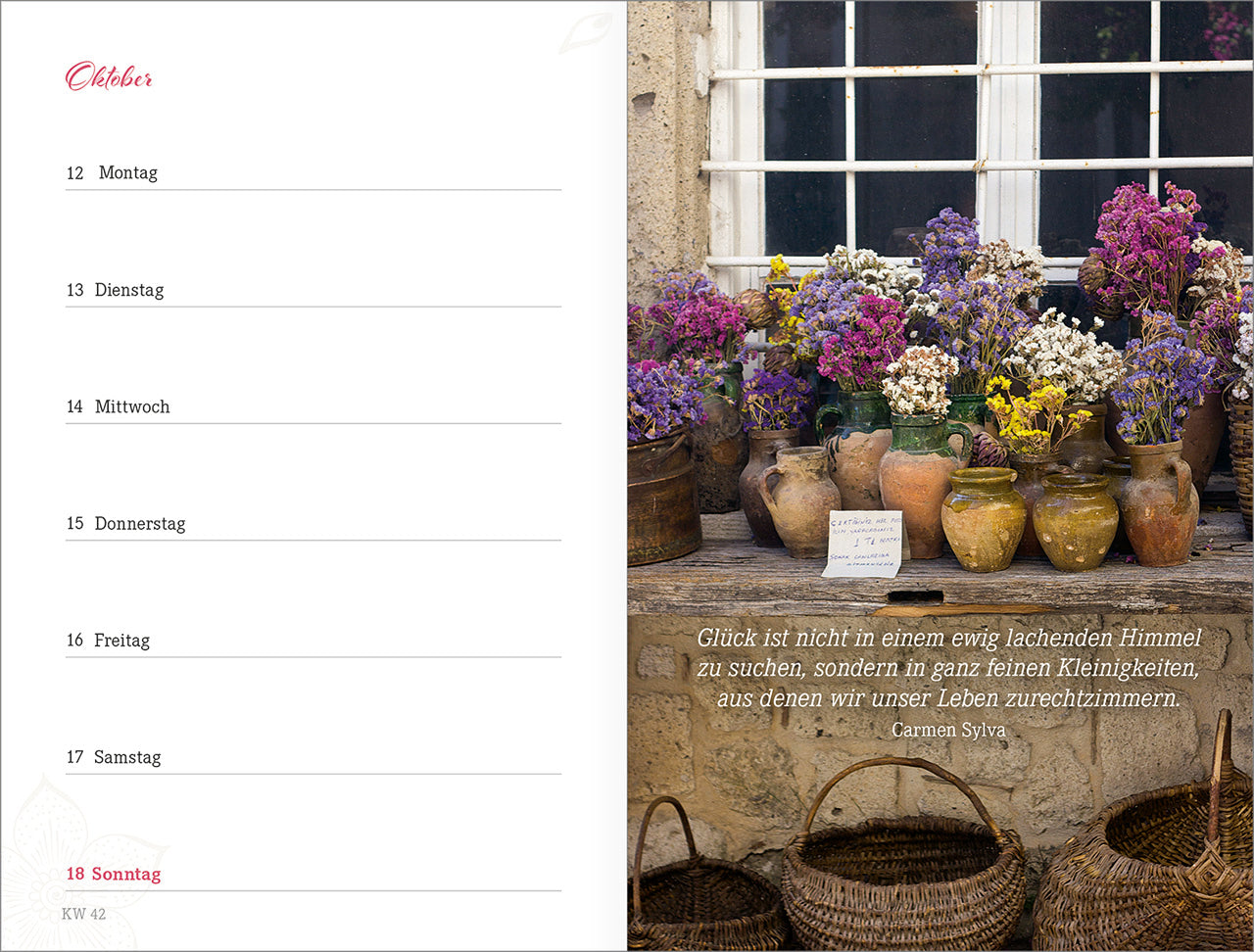Select the 16 Freitag entry line
The width and height of the screenshot is (1254, 952).
(x=313, y=641)
